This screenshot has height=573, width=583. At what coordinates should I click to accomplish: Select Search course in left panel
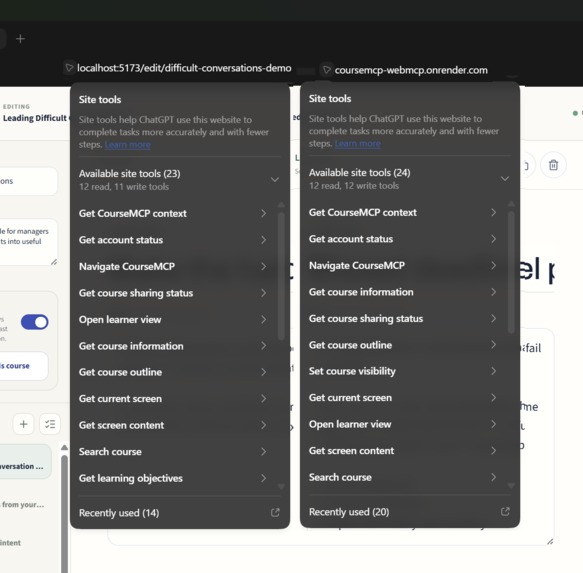[x=173, y=452]
